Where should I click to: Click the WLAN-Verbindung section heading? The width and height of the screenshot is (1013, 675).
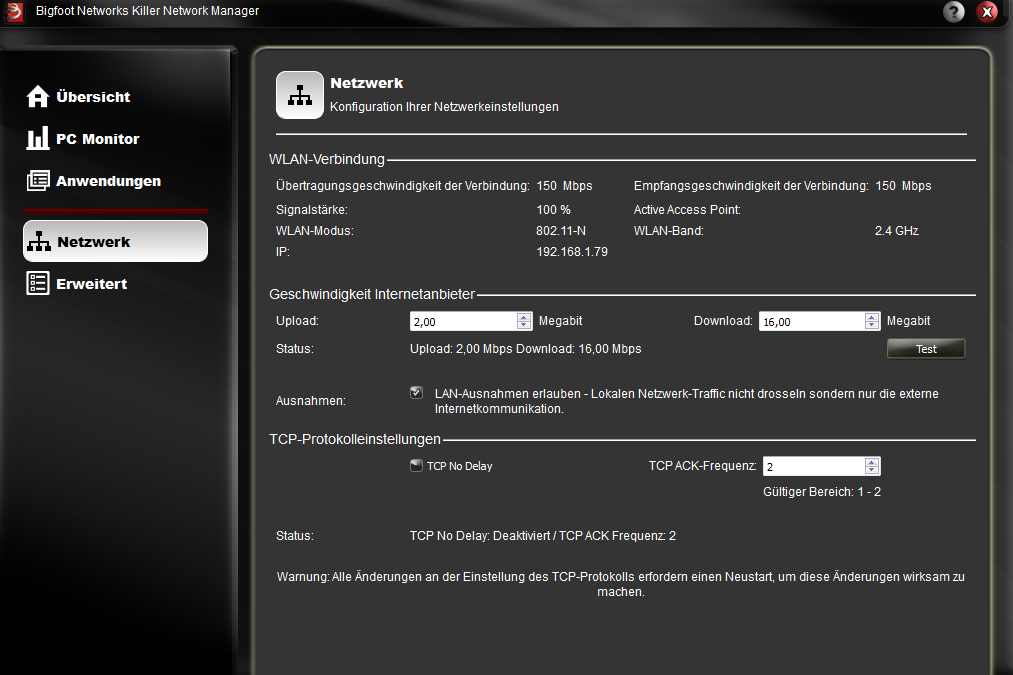point(327,159)
